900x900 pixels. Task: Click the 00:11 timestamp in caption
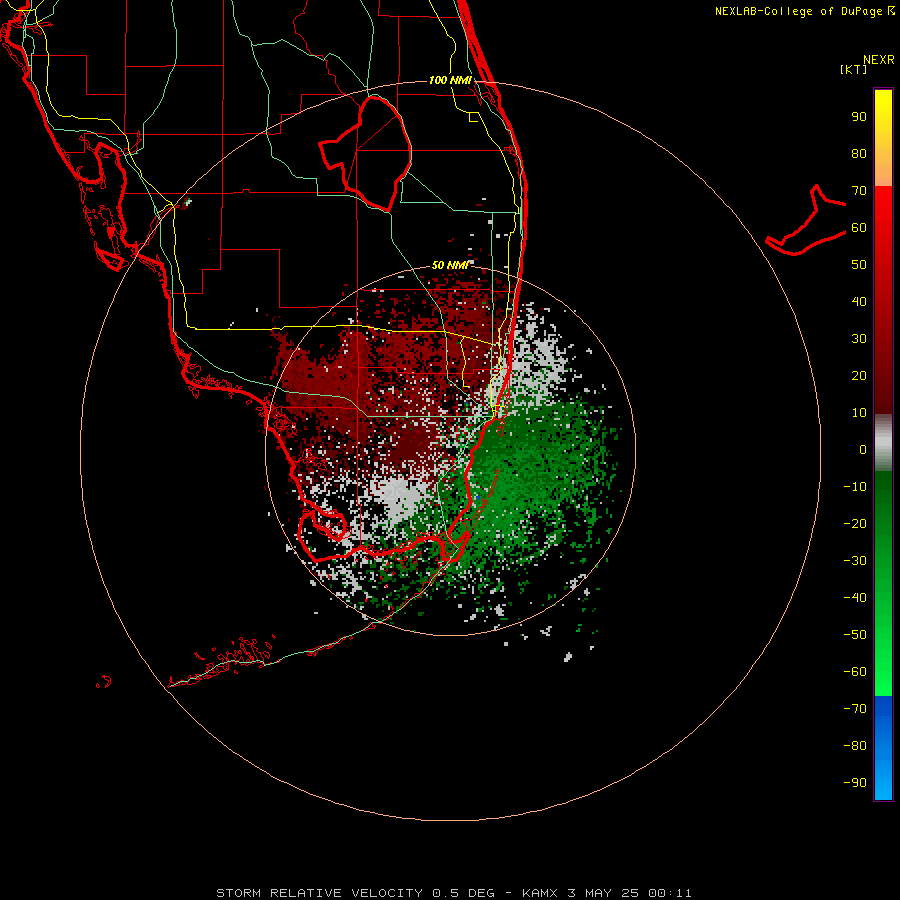tap(670, 893)
